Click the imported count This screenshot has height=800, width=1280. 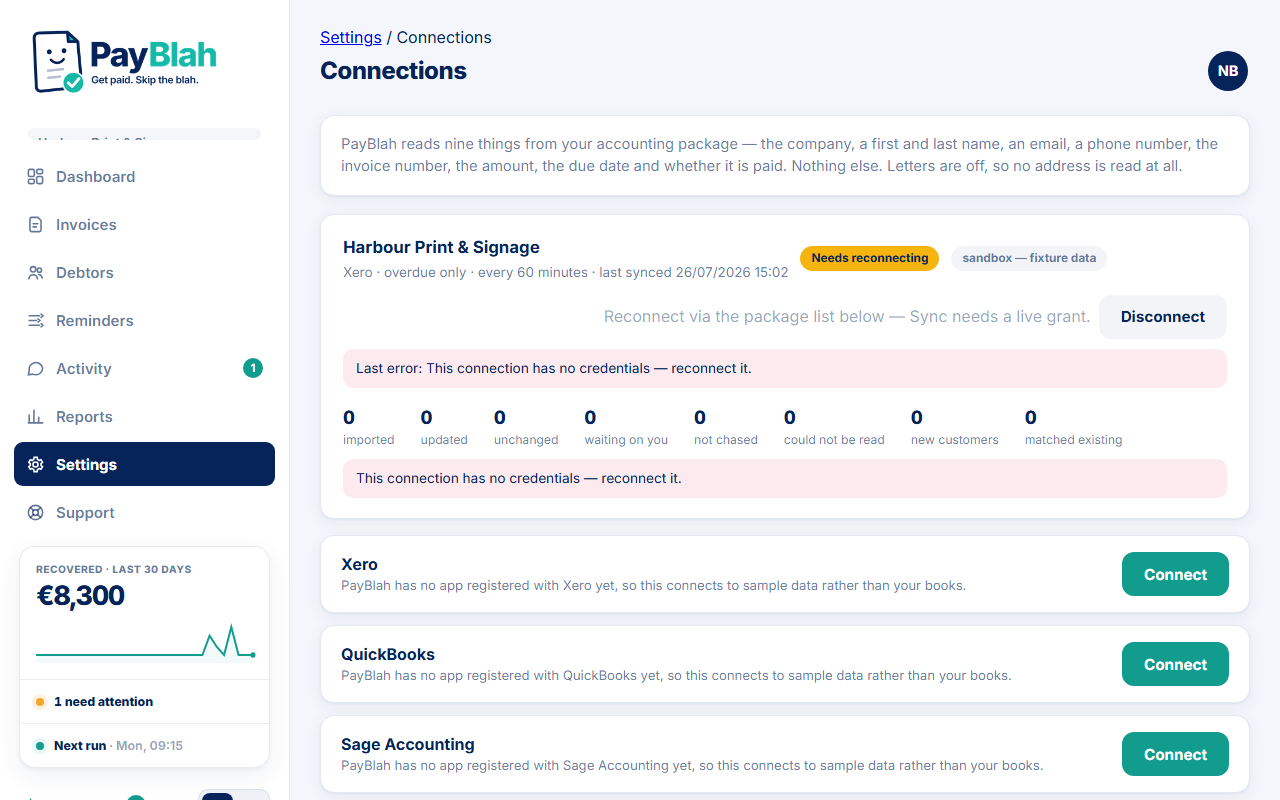point(369,427)
